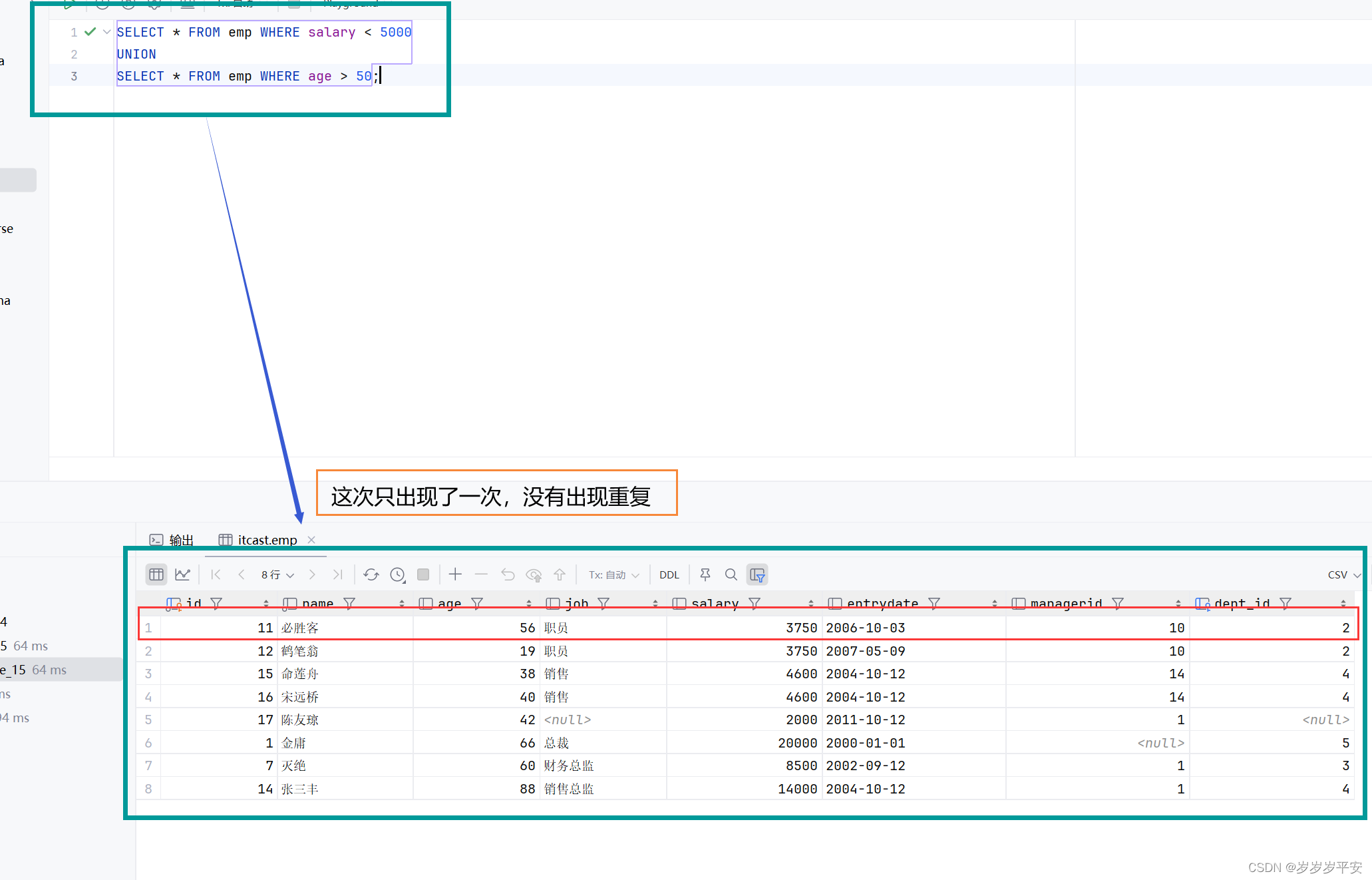This screenshot has height=880, width=1372.
Task: Select the name cell 必胜客
Action: click(x=345, y=628)
